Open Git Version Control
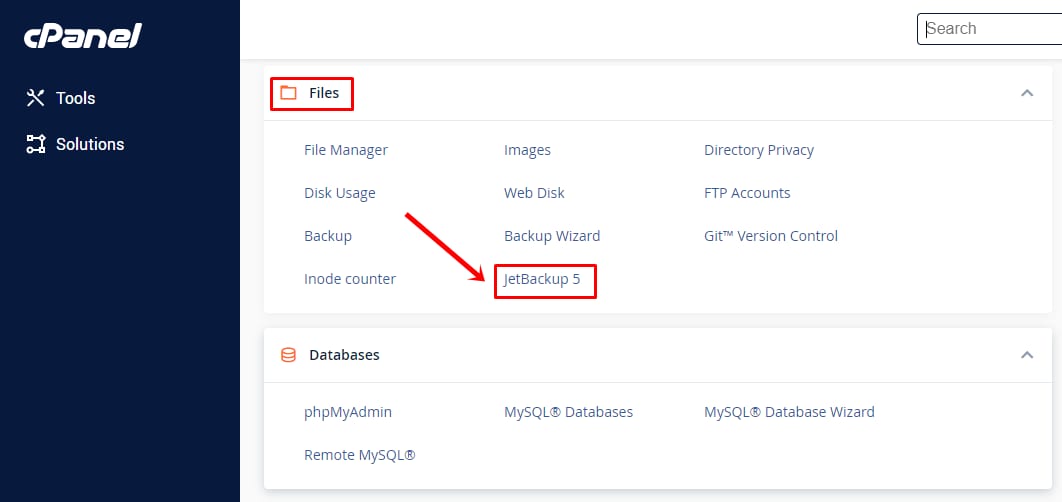The image size is (1062, 502). pos(771,236)
